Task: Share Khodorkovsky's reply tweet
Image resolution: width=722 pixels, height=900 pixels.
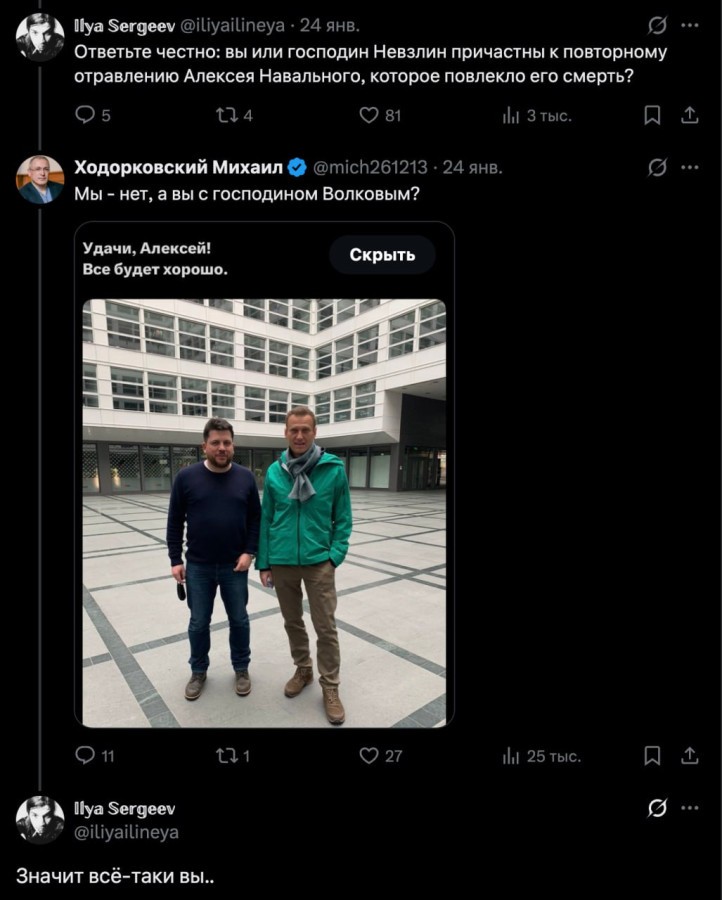Action: coord(689,756)
